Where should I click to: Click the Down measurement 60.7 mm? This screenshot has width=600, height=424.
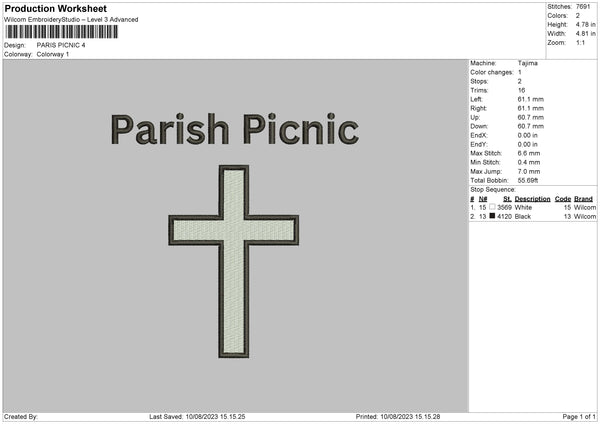pos(531,126)
